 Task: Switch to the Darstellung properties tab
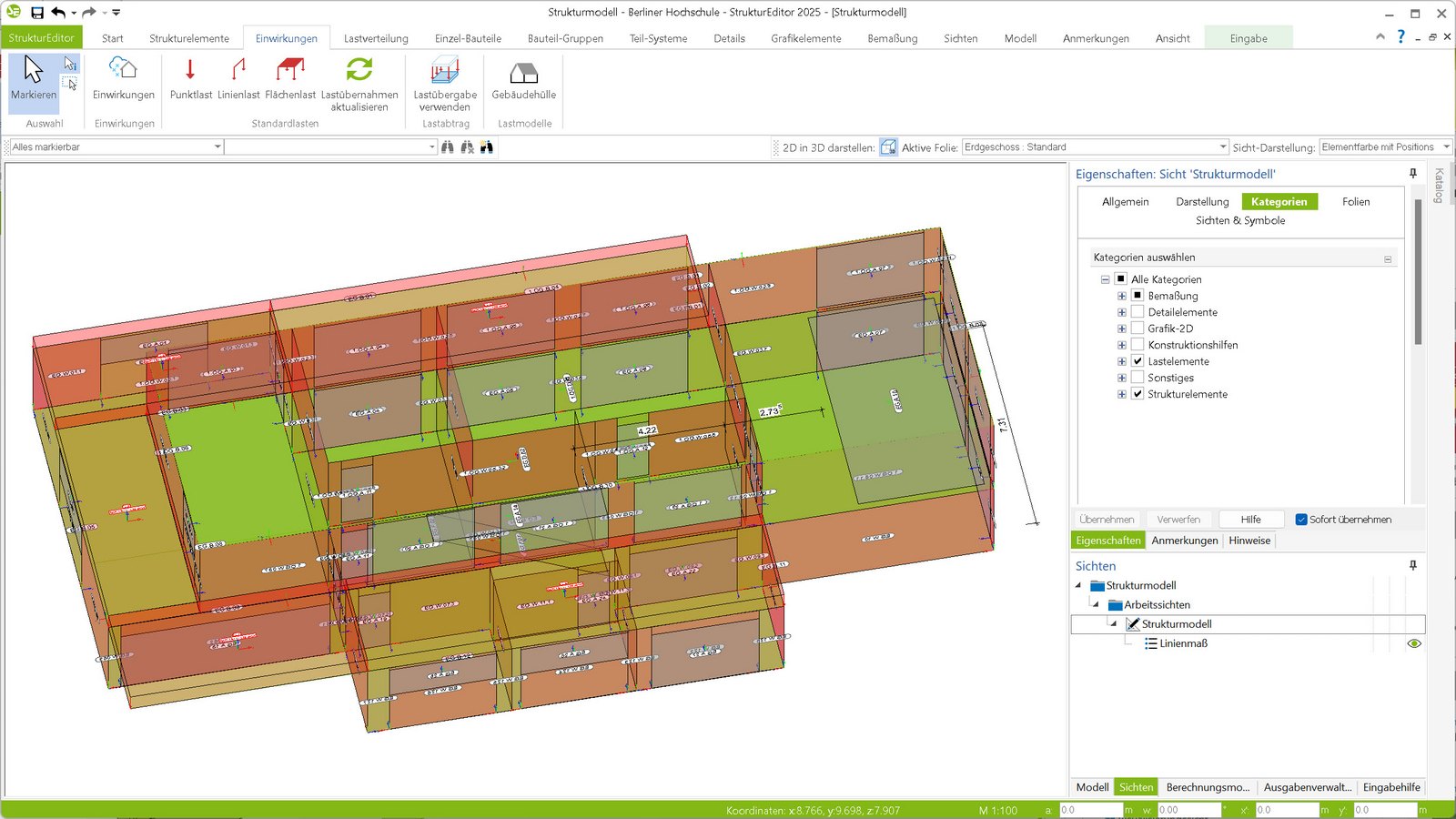(x=1202, y=201)
